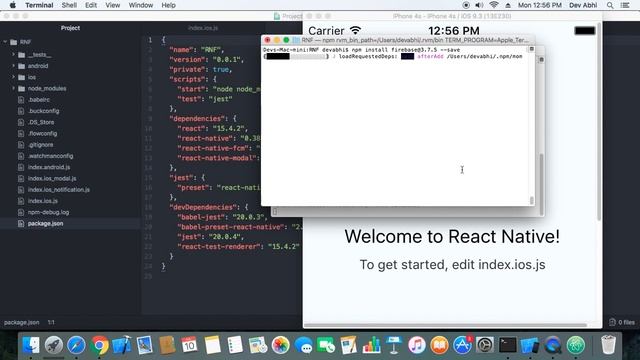Select package.json in project tree
640x360 pixels.
pyautogui.click(x=45, y=224)
